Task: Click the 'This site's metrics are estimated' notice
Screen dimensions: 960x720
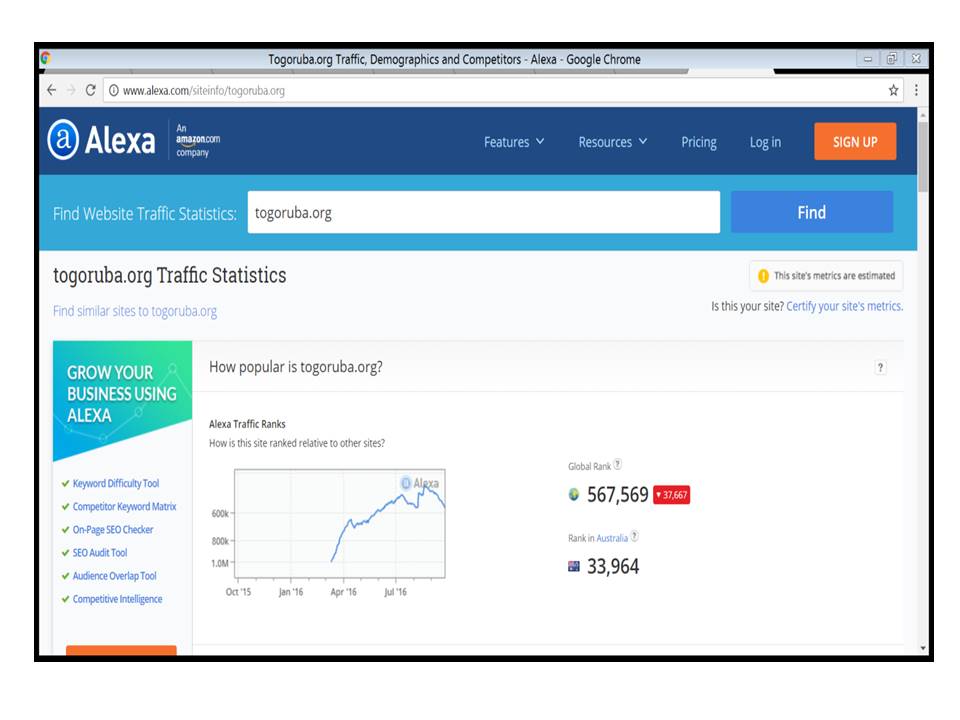Action: [x=826, y=276]
